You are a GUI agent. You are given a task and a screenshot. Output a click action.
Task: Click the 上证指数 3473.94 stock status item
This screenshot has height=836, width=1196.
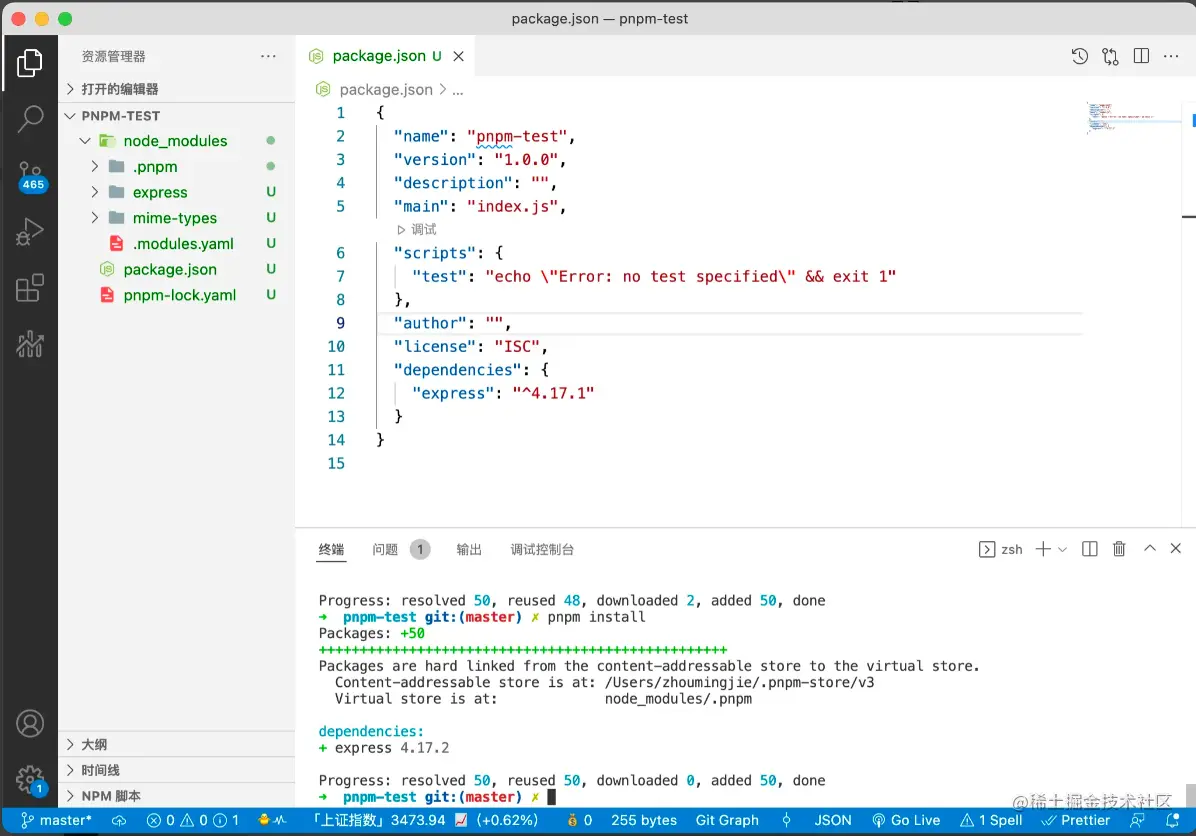click(x=426, y=820)
